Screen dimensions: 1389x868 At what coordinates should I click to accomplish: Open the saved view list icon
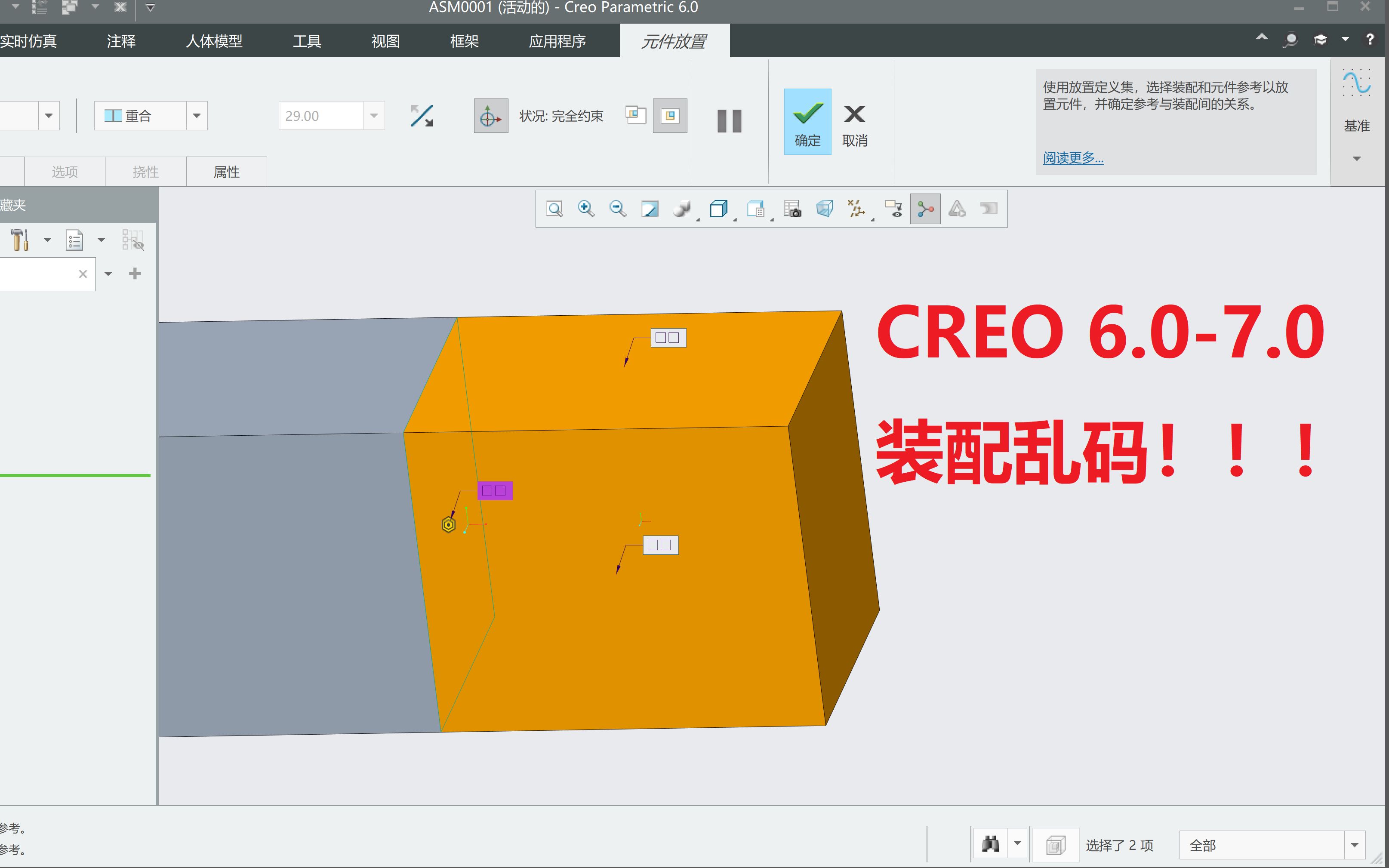755,208
